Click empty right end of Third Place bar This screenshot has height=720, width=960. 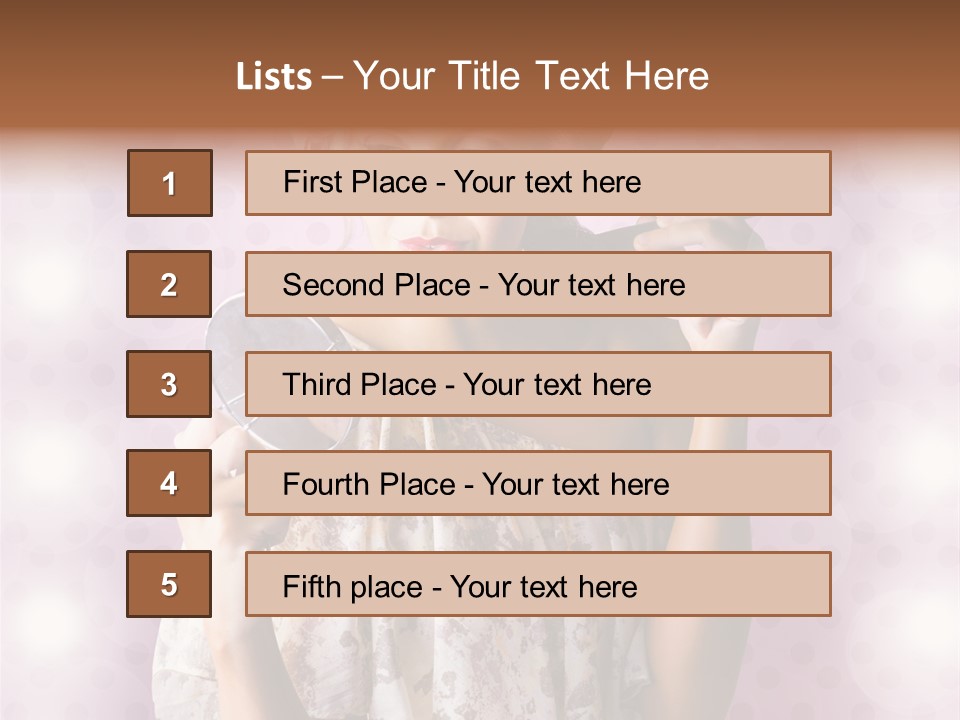(x=760, y=384)
